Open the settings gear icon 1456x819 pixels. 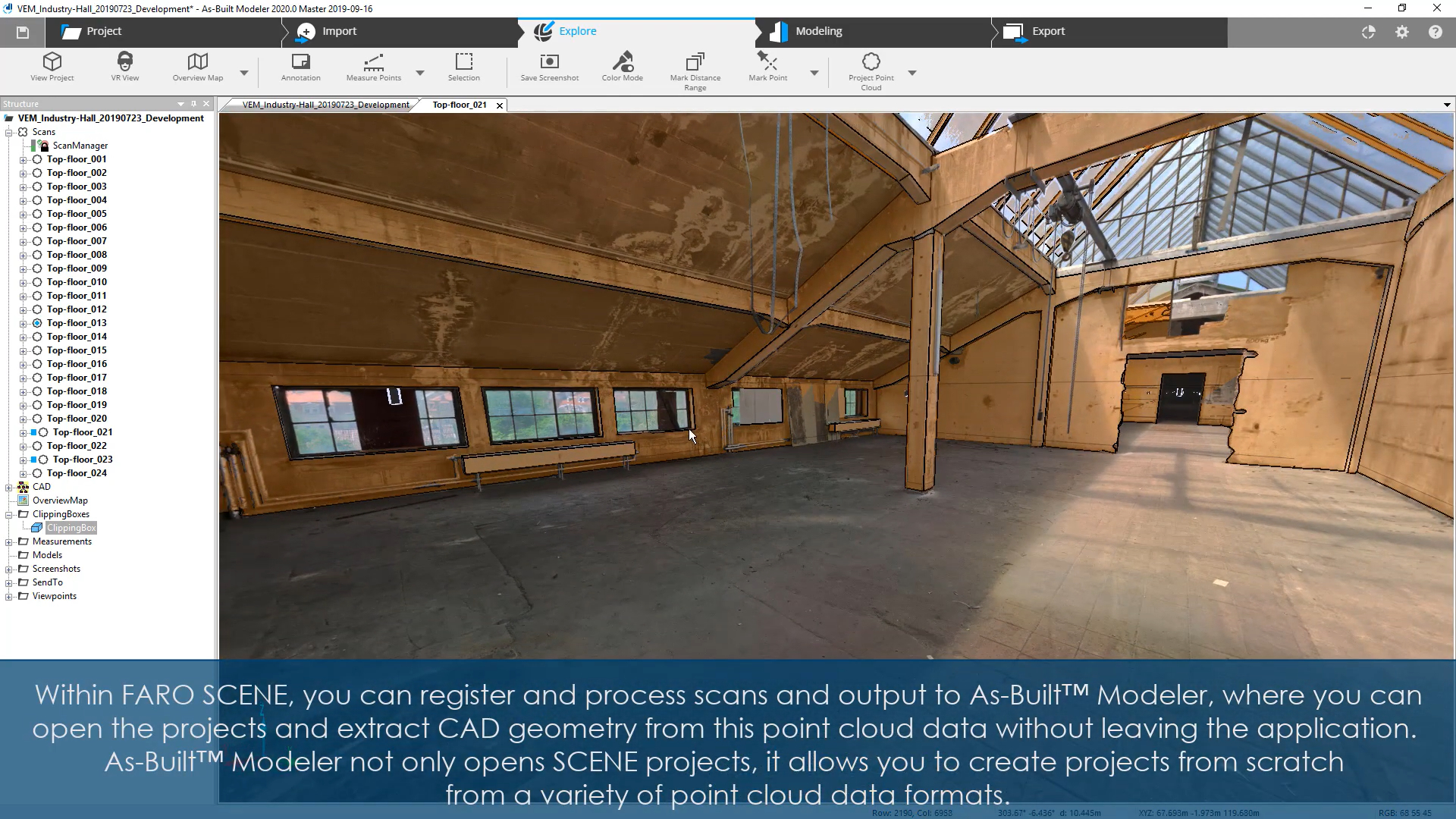tap(1401, 32)
